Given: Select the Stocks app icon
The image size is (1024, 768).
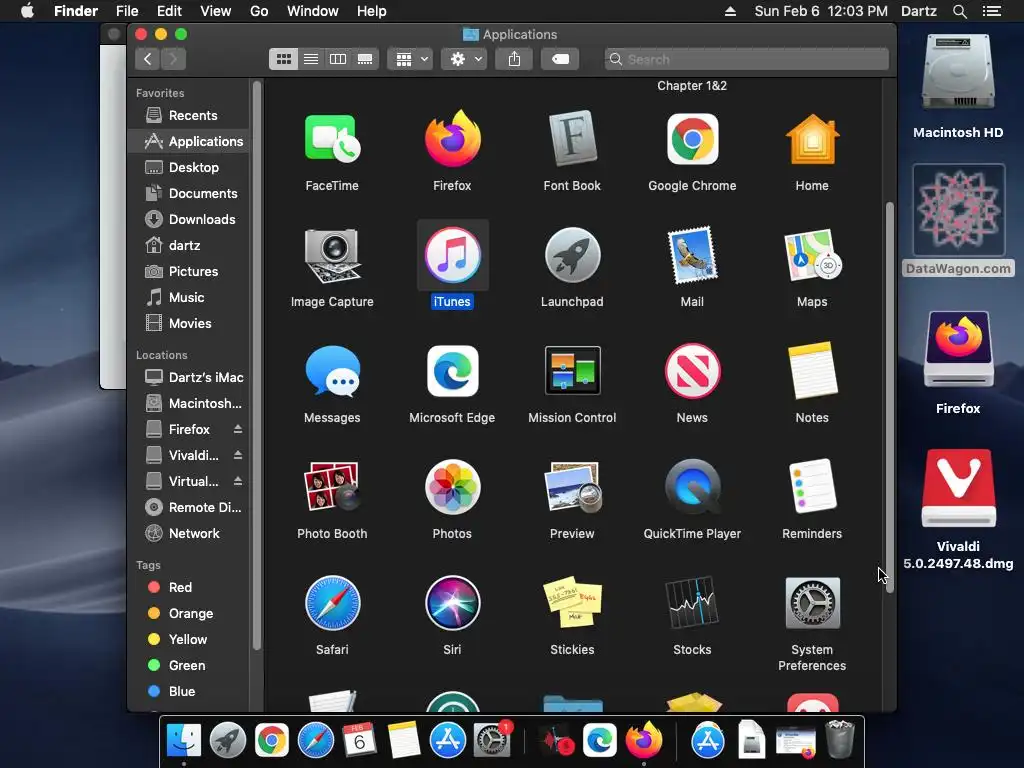Looking at the screenshot, I should click(692, 603).
